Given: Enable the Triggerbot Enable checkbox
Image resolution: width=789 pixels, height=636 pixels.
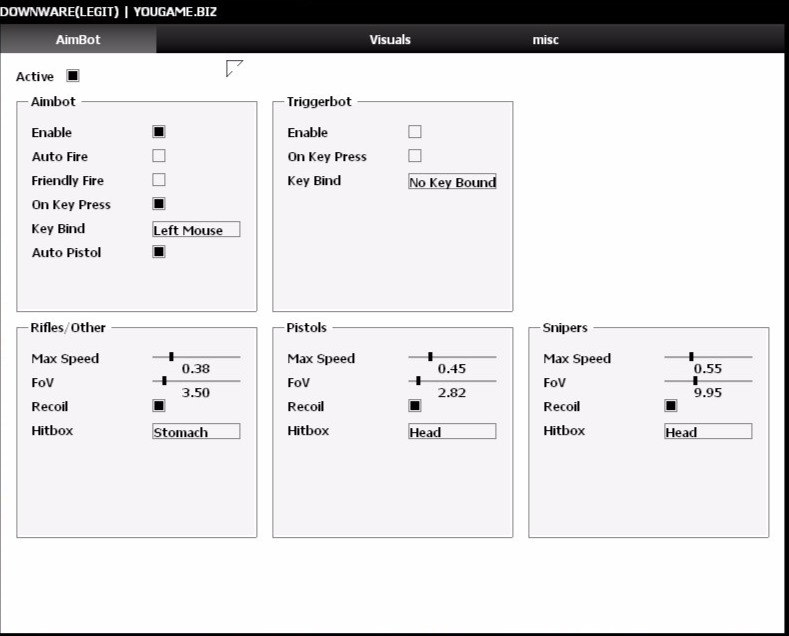Looking at the screenshot, I should [x=415, y=132].
